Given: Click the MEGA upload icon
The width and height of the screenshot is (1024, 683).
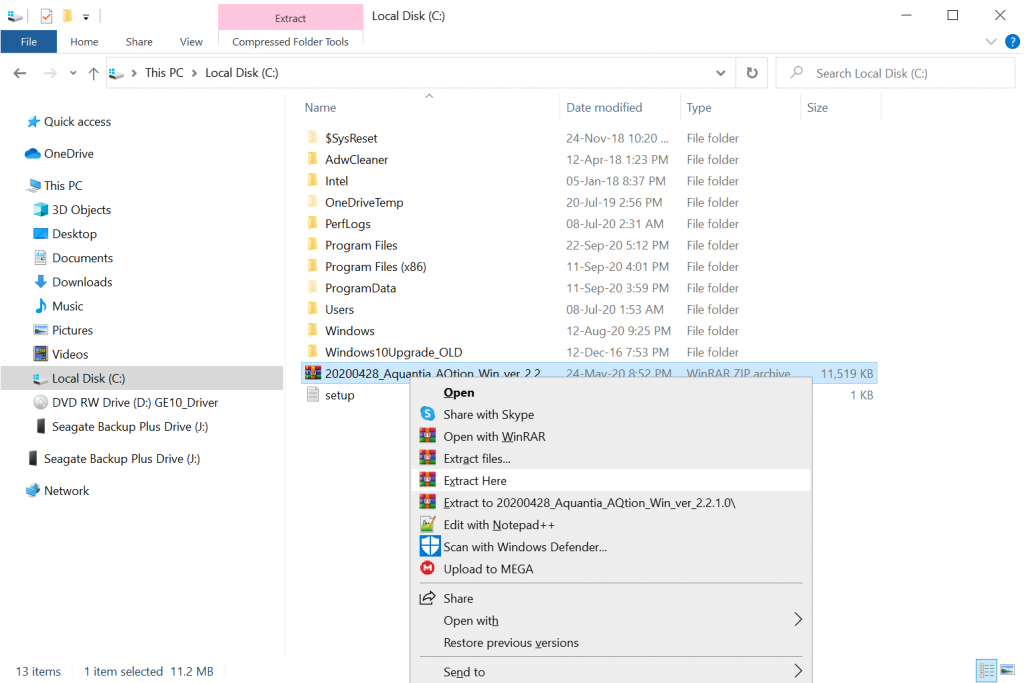Looking at the screenshot, I should coord(428,569).
